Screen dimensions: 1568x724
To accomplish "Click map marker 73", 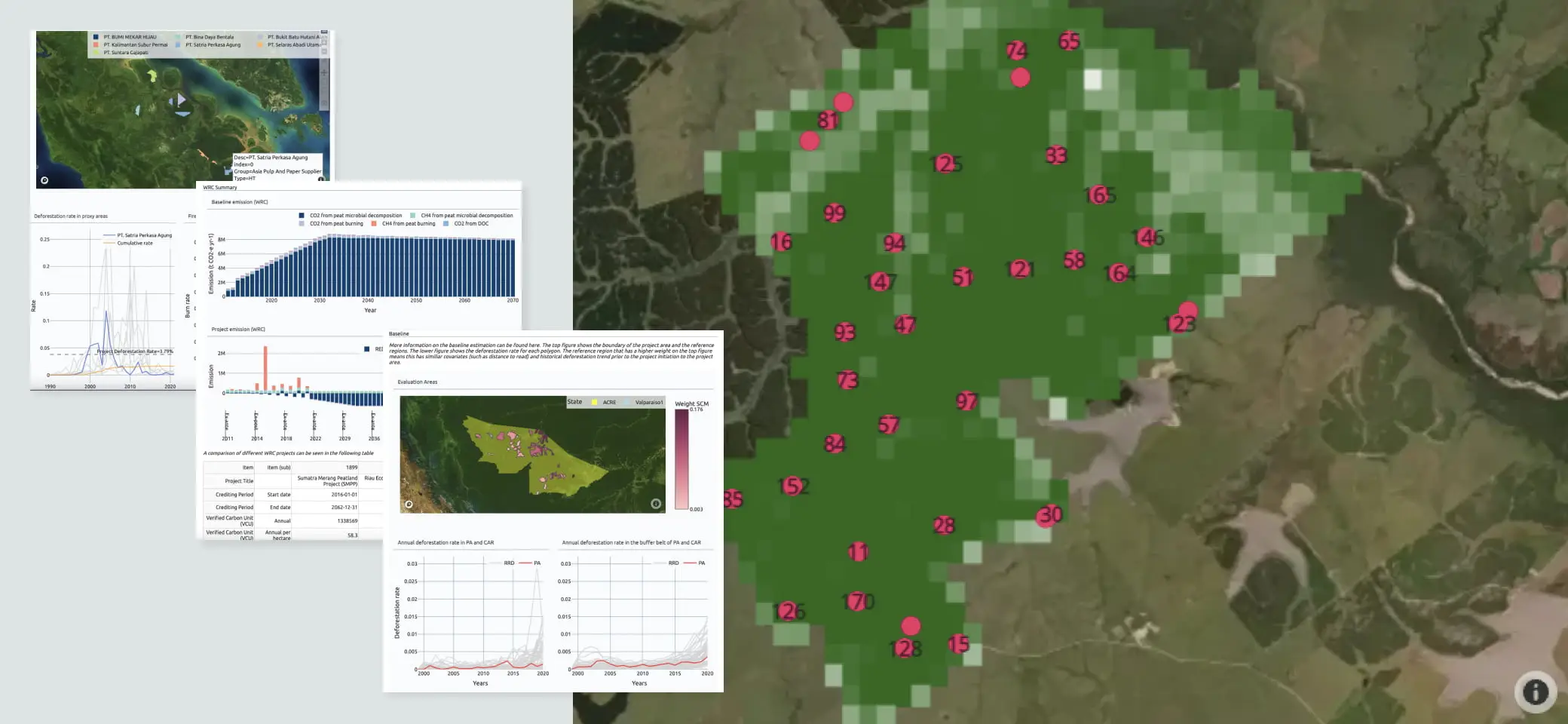I will [847, 380].
